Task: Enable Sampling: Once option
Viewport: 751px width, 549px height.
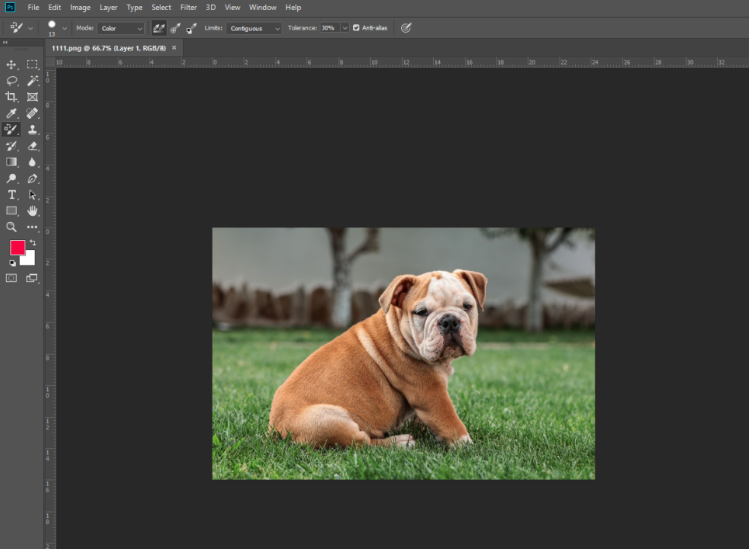Action: pos(175,28)
